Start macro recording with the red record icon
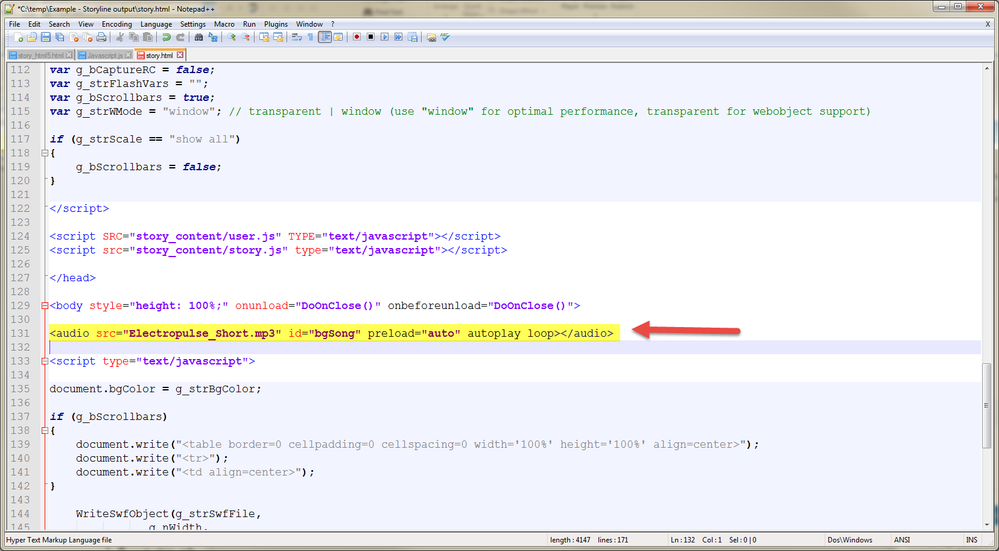The height and width of the screenshot is (551, 999). 356,37
